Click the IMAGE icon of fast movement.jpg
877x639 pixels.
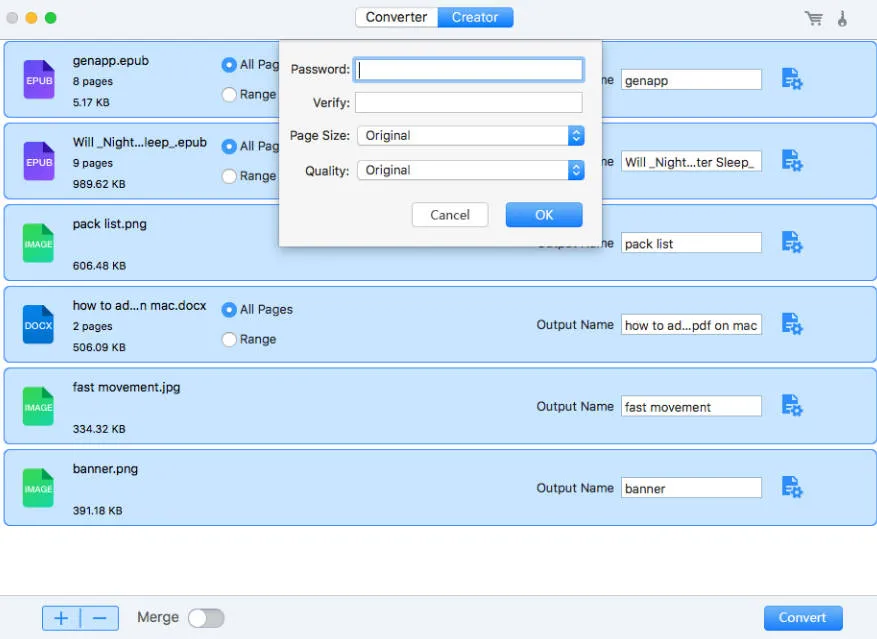point(38,406)
